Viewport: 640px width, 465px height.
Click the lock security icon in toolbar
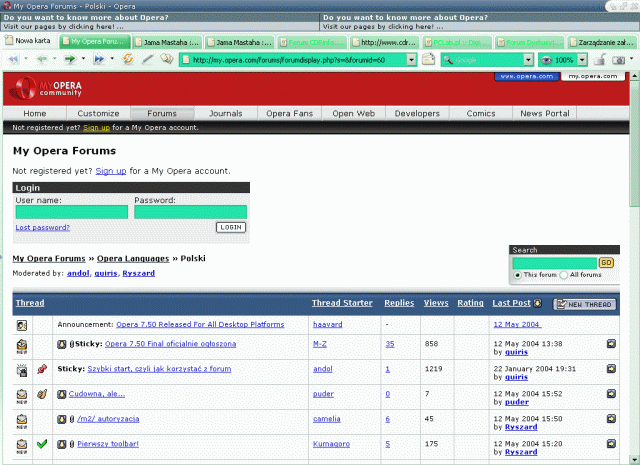599,60
